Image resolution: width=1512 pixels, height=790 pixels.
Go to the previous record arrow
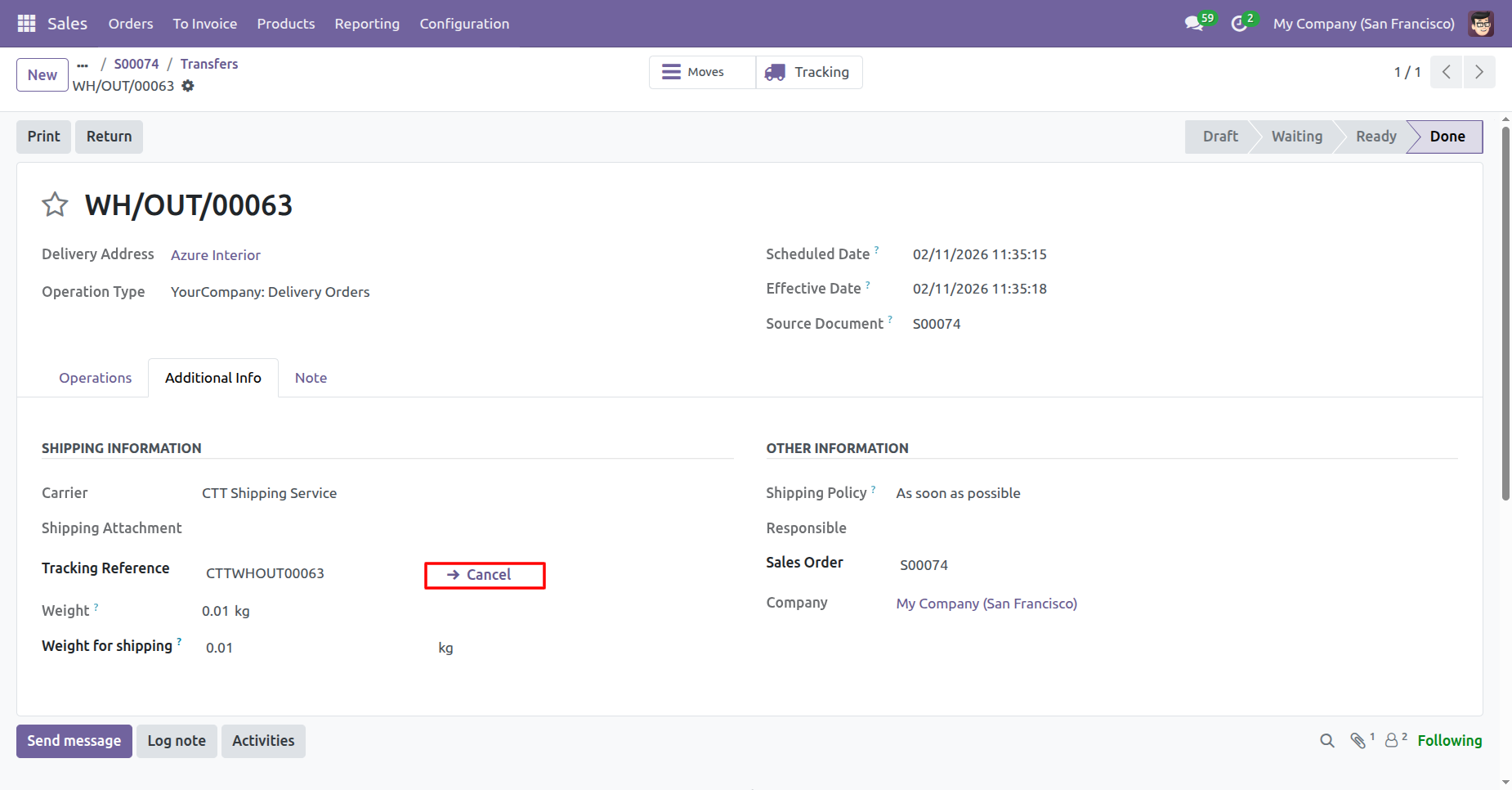click(1446, 72)
